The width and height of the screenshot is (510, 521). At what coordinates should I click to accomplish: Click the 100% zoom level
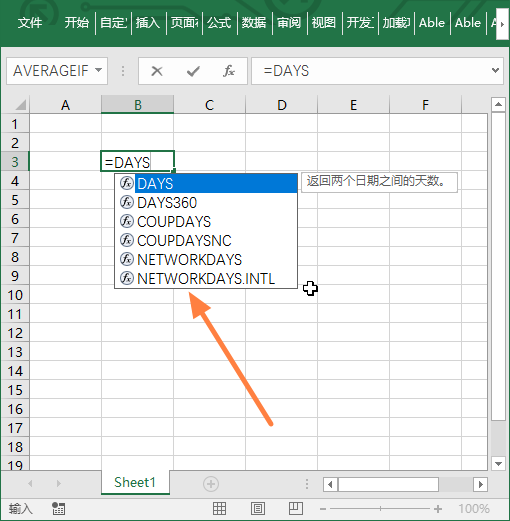pos(474,509)
